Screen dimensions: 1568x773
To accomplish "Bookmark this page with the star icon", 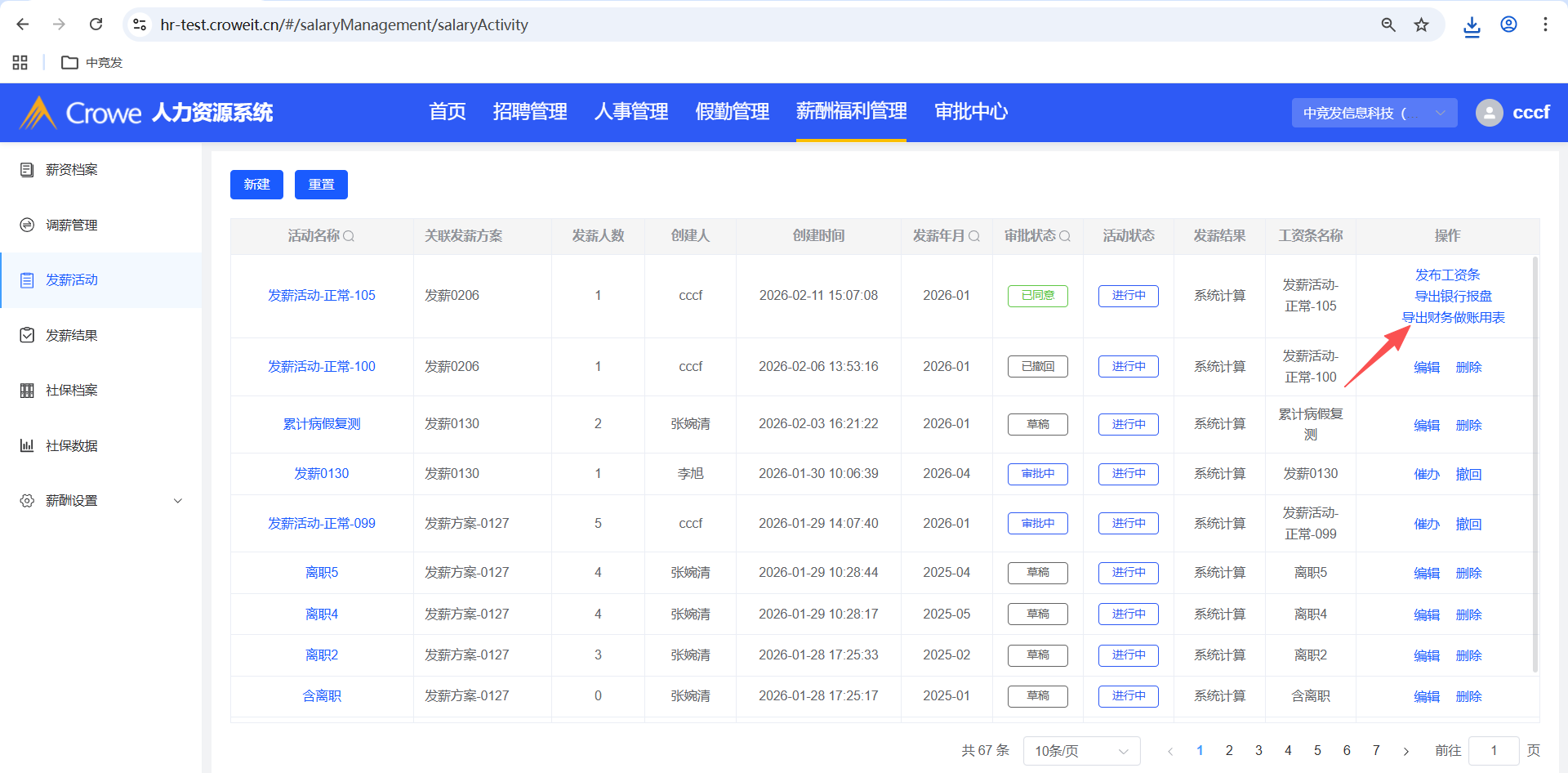I will pyautogui.click(x=1422, y=25).
